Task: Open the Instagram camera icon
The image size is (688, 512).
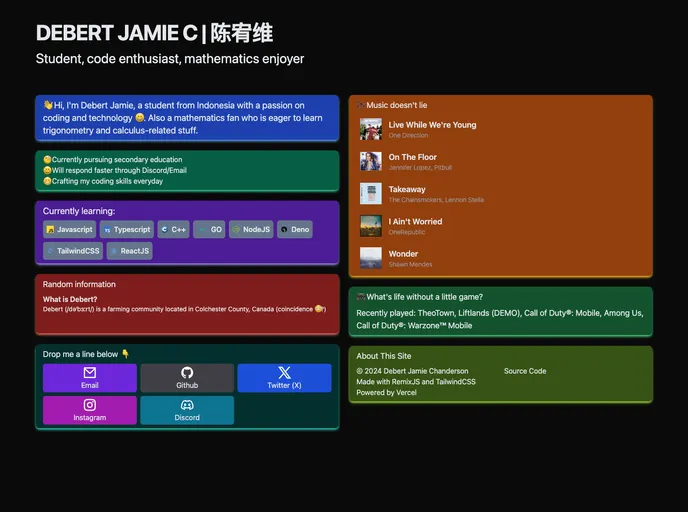Action: pos(90,404)
